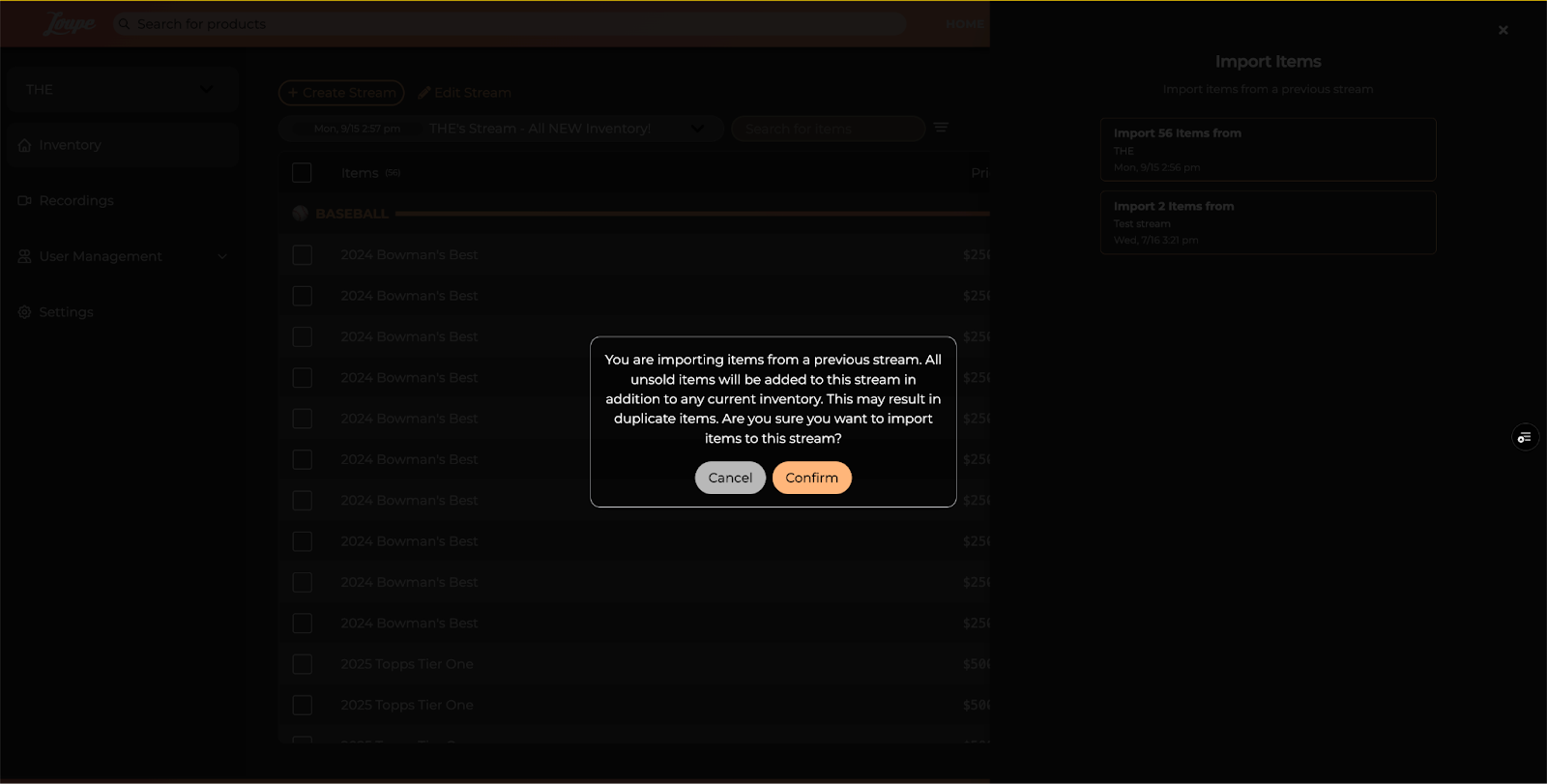Confirm importing items to this stream
Screen dimensions: 1547x784
click(x=811, y=478)
